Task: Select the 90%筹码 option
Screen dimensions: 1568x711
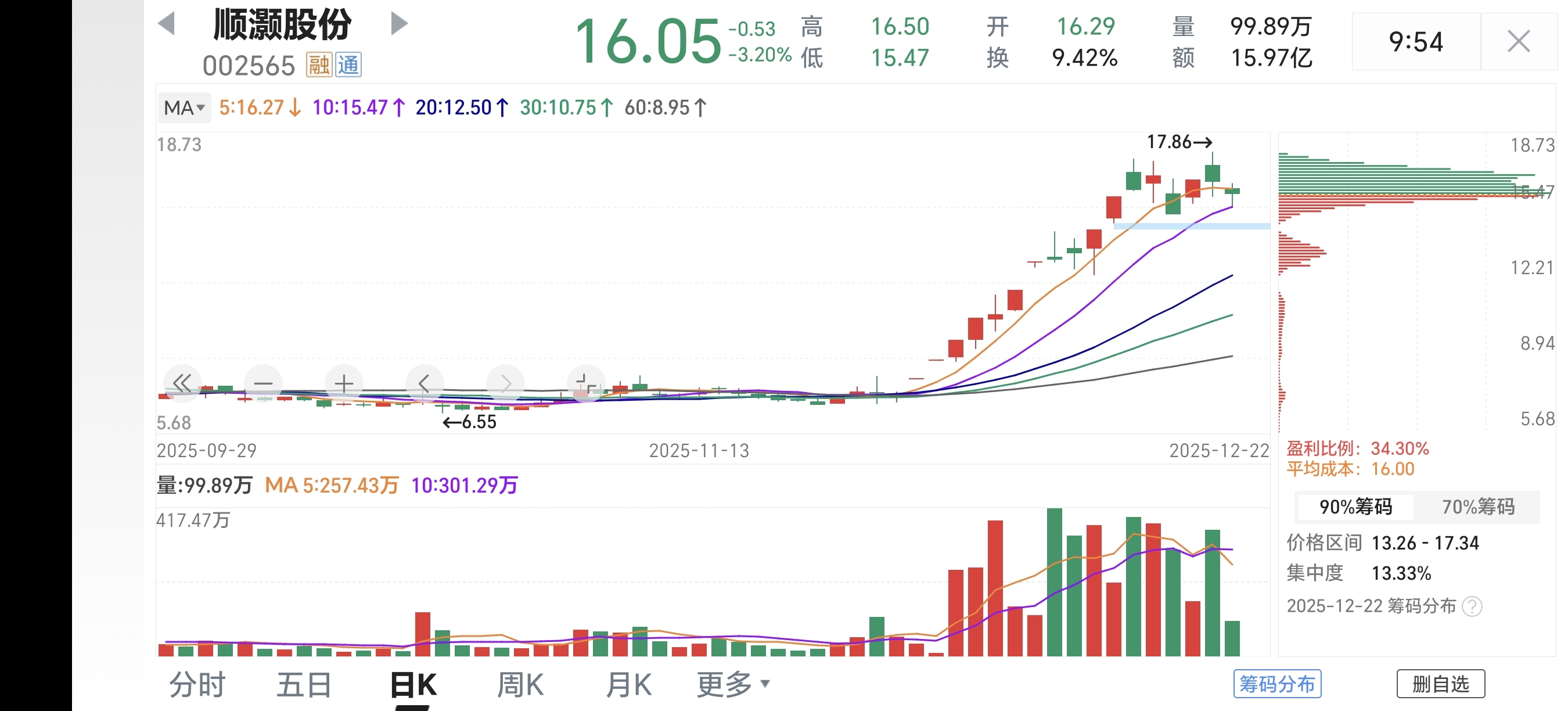Action: (1355, 507)
